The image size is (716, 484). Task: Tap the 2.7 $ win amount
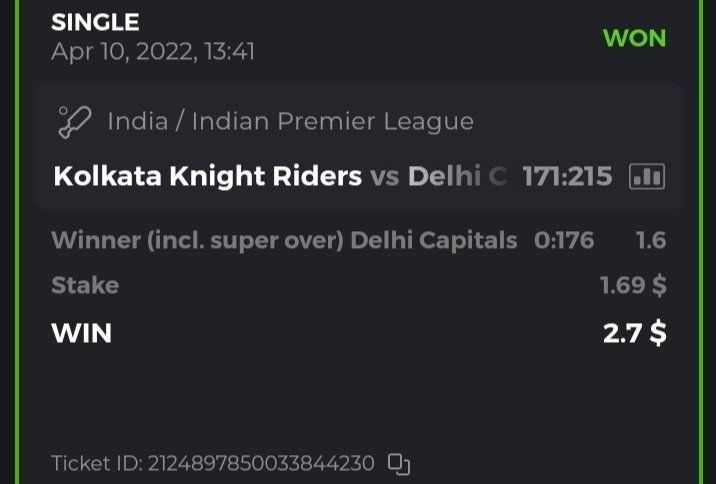tap(634, 333)
